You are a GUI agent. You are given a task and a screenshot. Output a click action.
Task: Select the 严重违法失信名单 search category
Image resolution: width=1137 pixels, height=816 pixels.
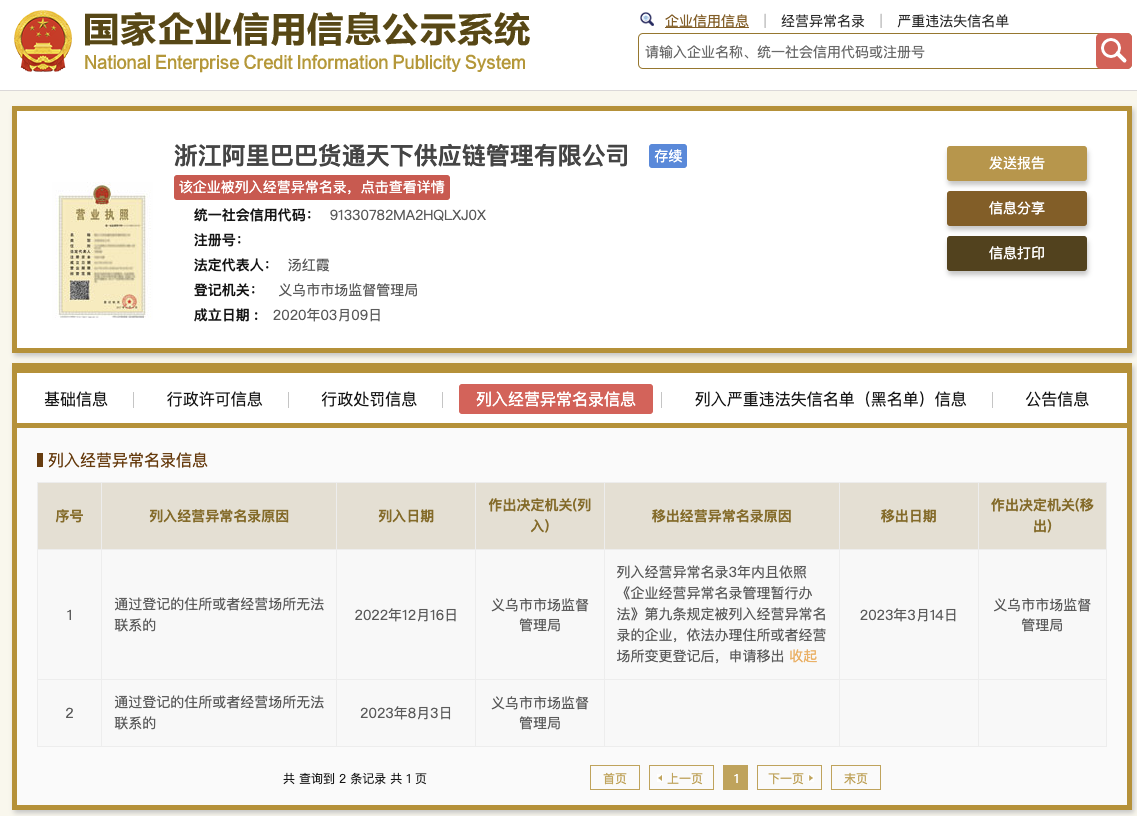[x=953, y=21]
